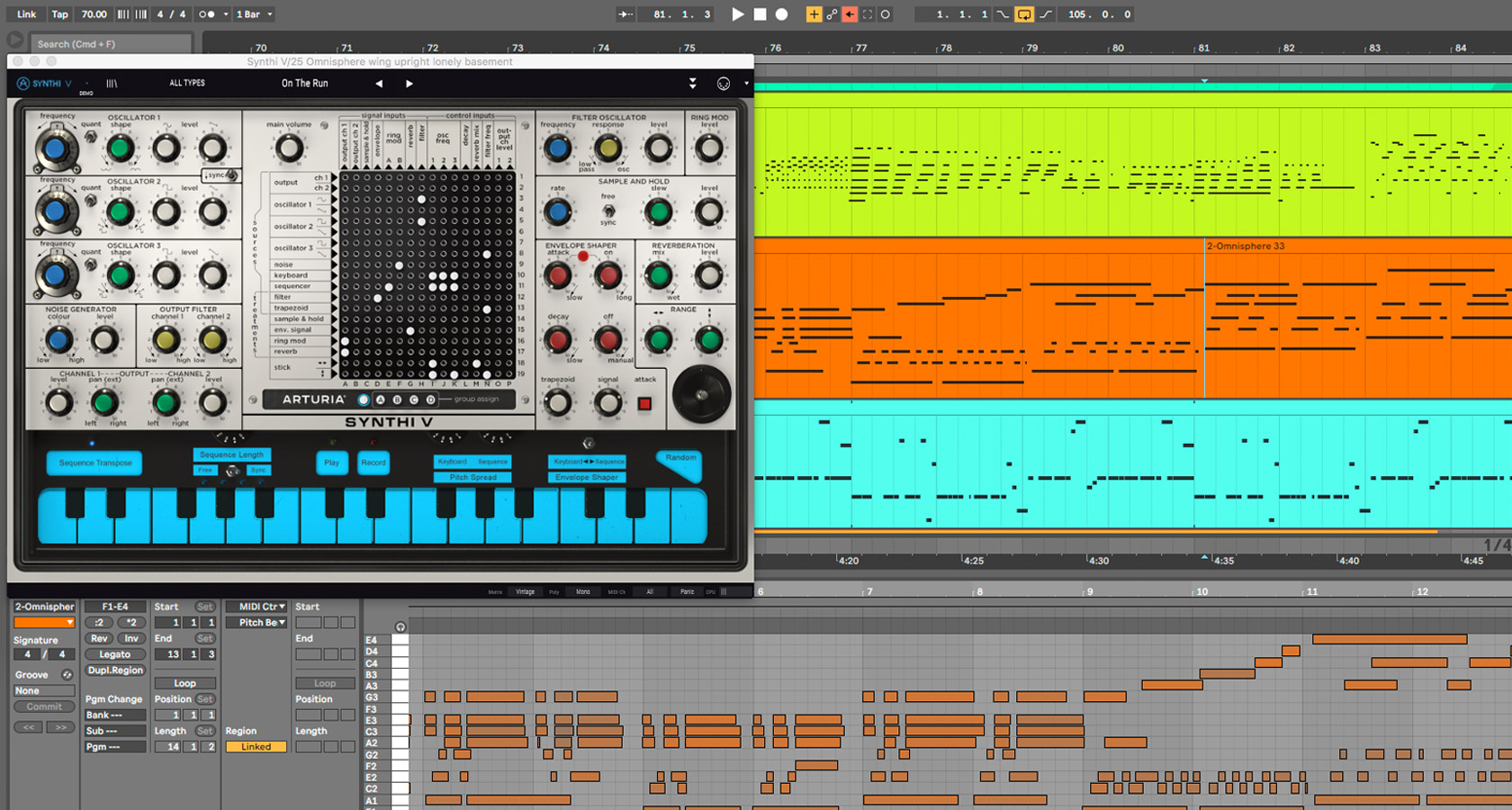
Task: Open the 1 Bar quantization dropdown
Action: tap(254, 14)
